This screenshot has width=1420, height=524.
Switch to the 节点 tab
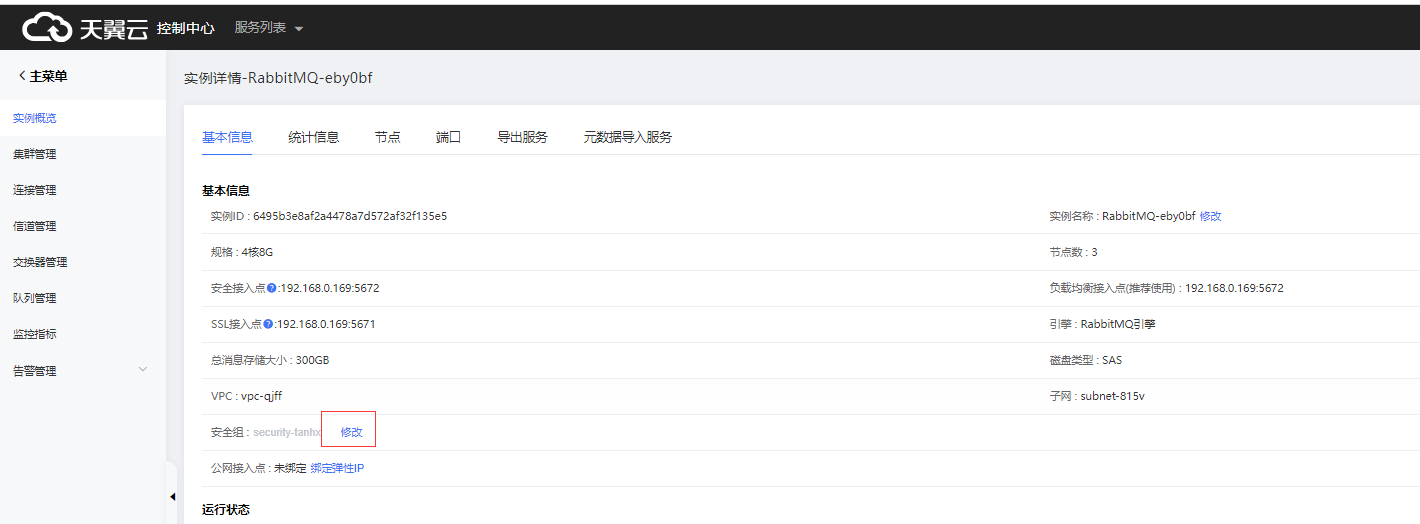(x=387, y=137)
